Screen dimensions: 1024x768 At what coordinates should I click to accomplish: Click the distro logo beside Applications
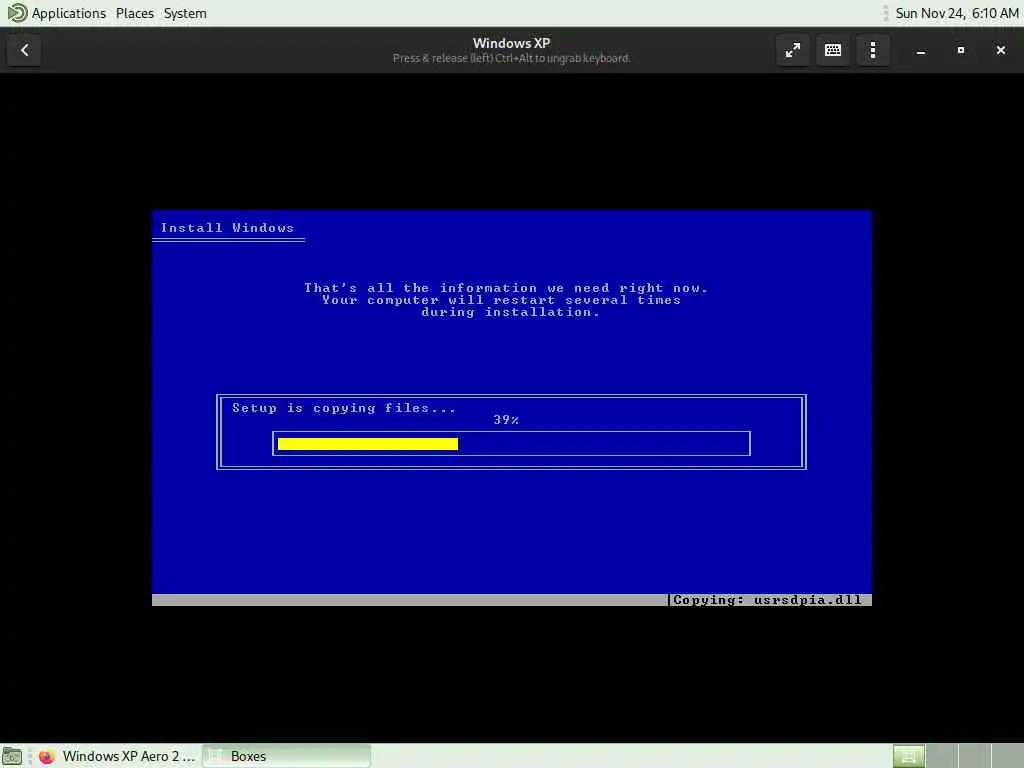(x=16, y=13)
